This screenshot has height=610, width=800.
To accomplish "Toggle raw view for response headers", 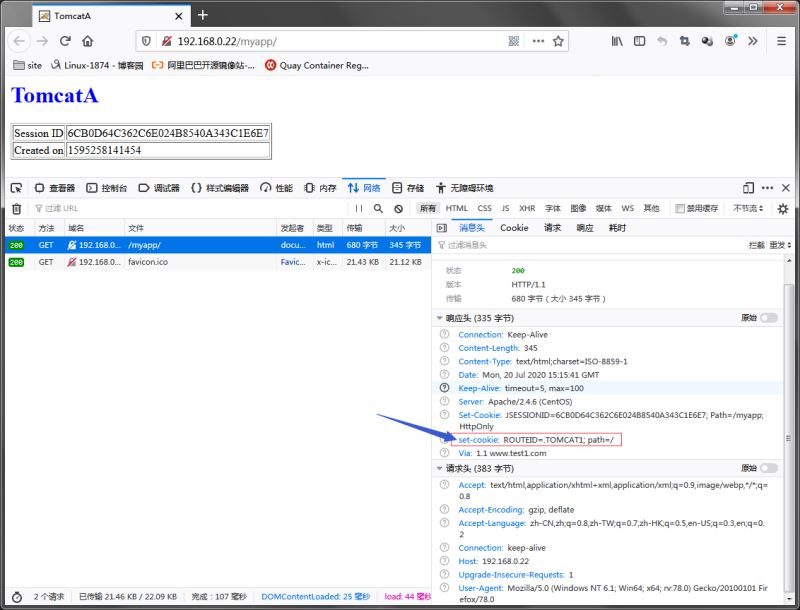I will [x=768, y=318].
